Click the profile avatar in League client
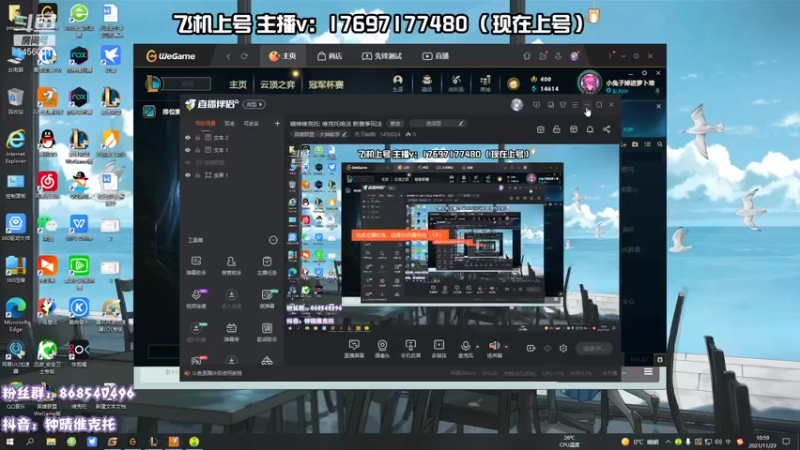Image resolution: width=800 pixels, height=450 pixels. point(589,82)
